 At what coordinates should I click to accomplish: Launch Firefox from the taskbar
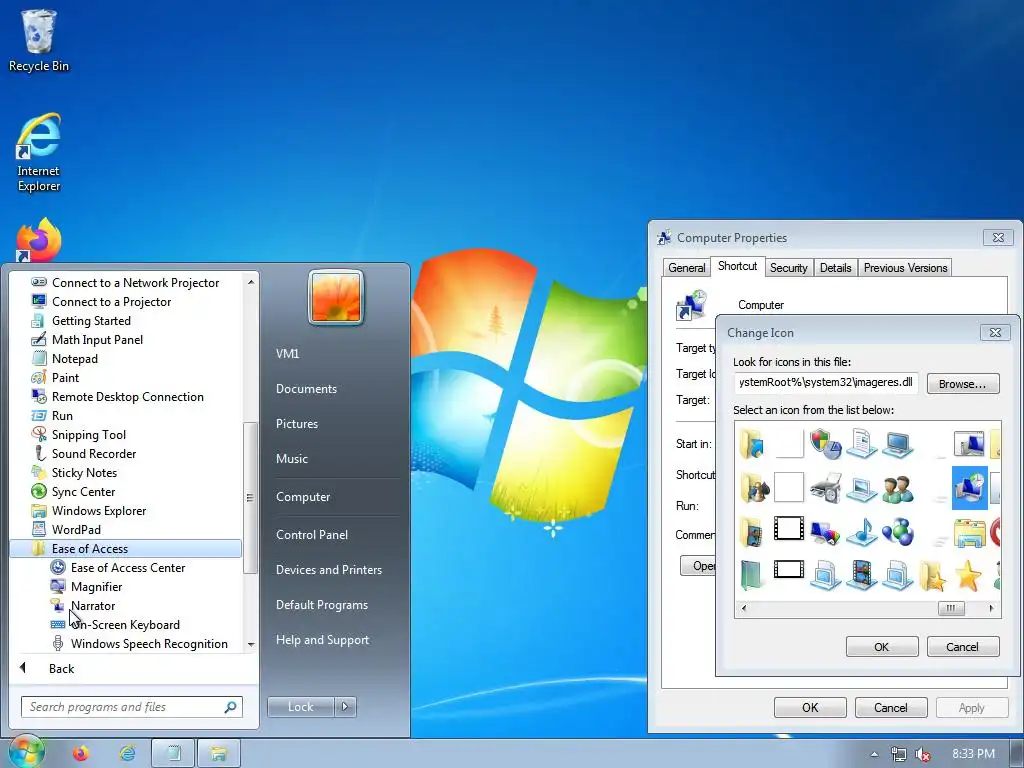(x=81, y=754)
